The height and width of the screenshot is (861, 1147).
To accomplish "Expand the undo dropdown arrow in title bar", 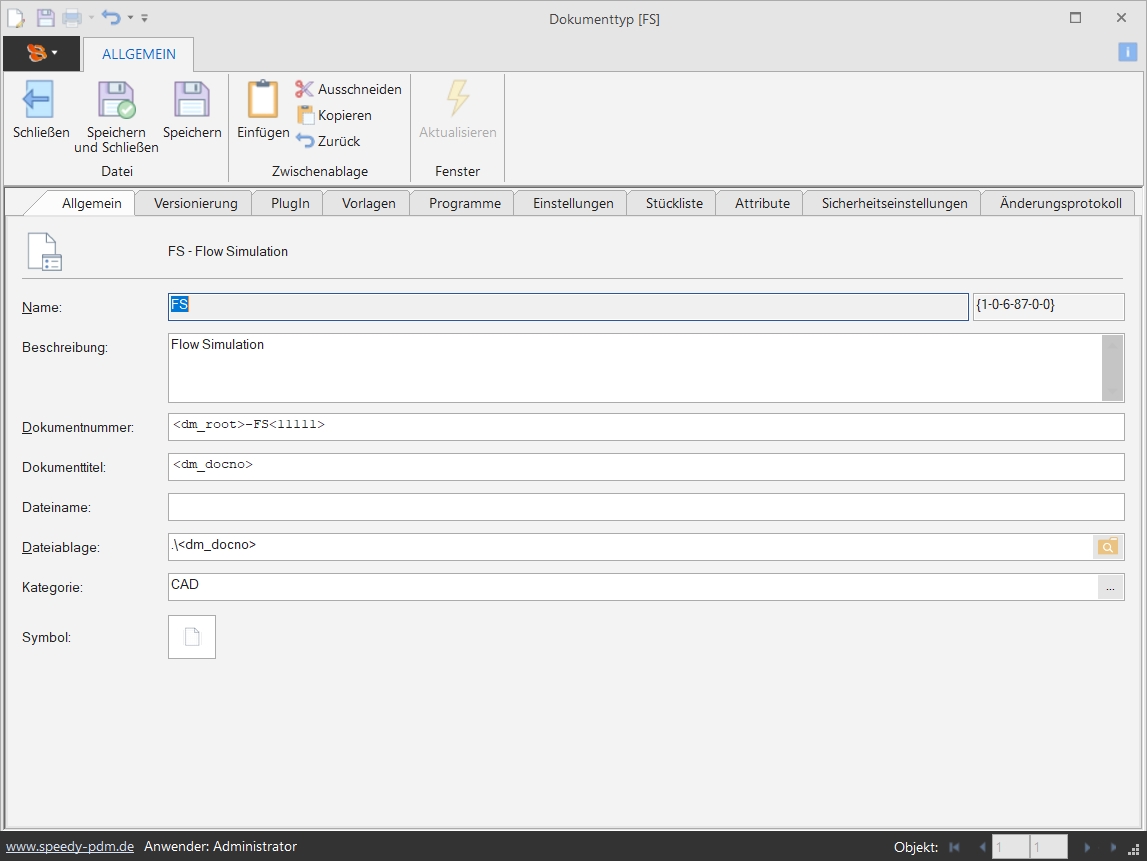I will click(130, 18).
